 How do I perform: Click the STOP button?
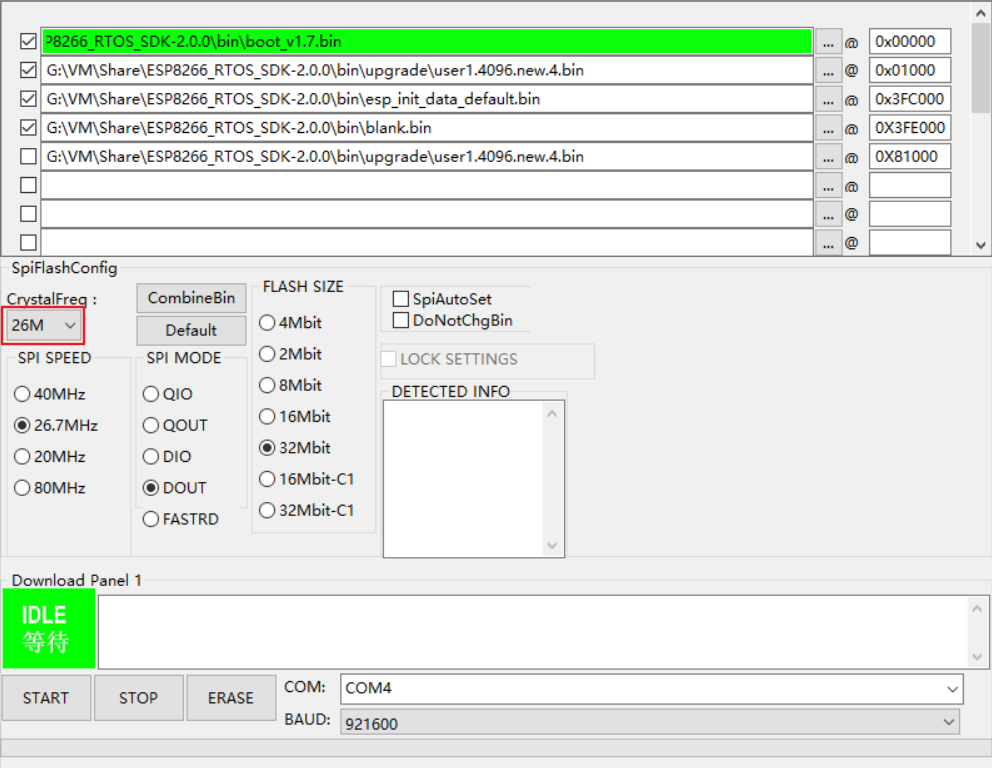139,698
